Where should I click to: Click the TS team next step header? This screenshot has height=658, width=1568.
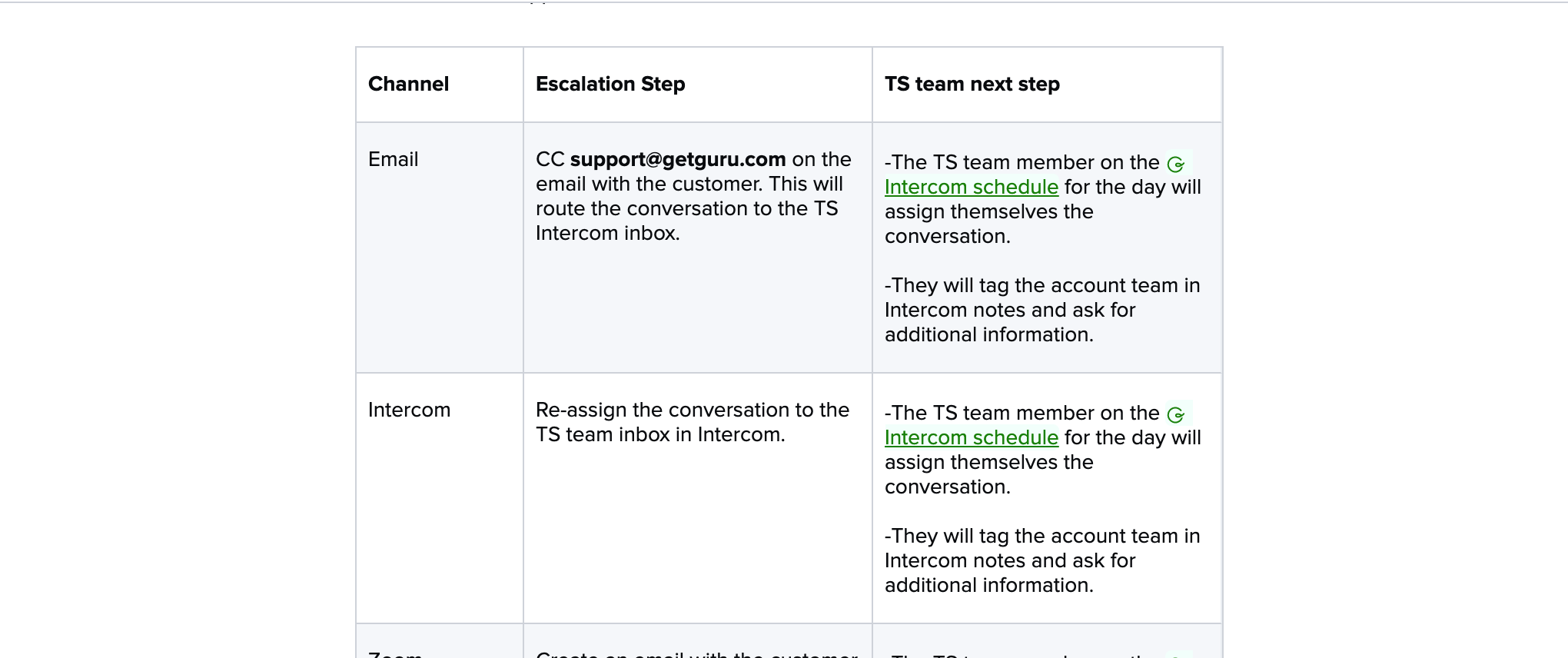point(972,84)
